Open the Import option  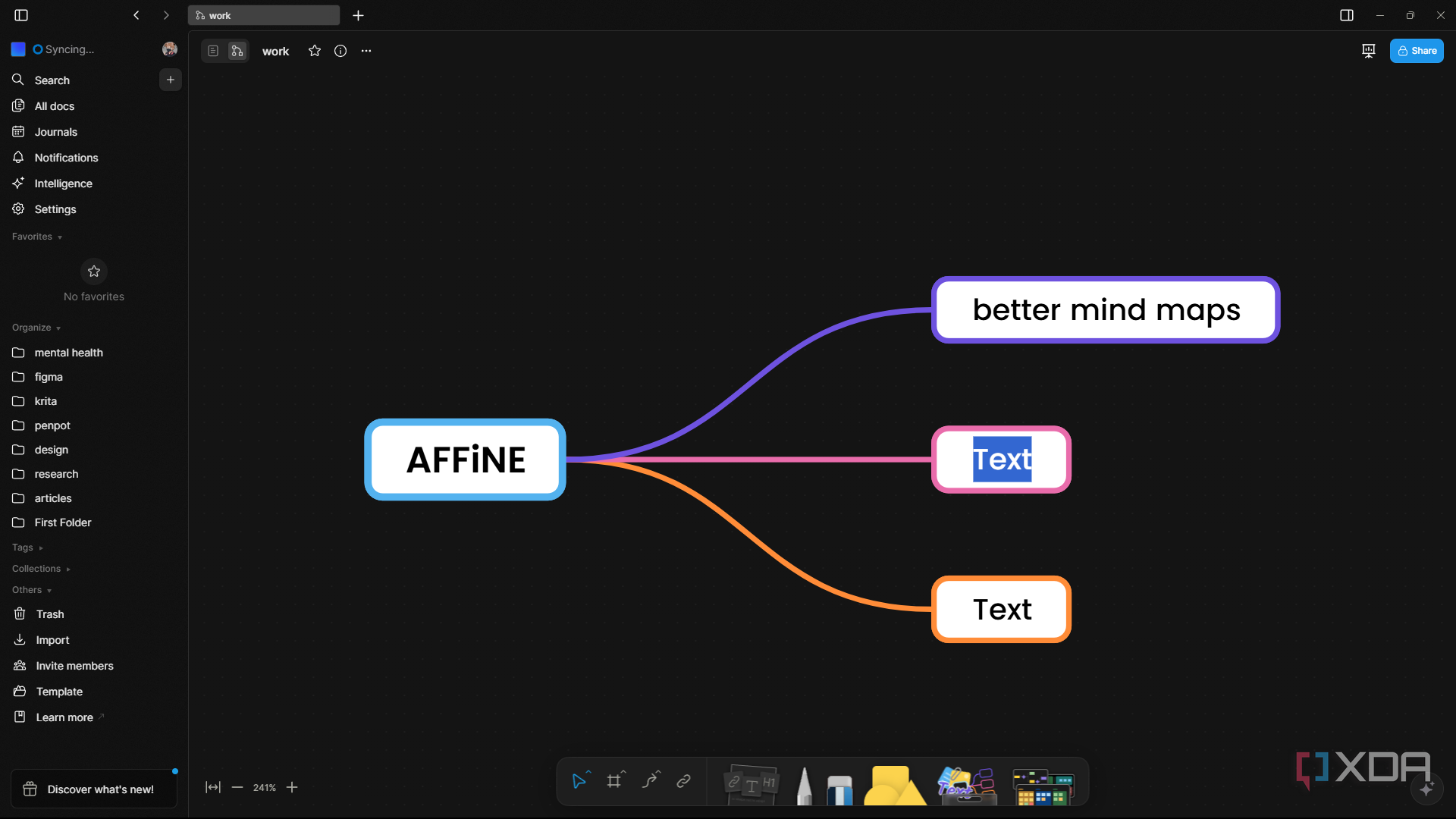pos(94,640)
